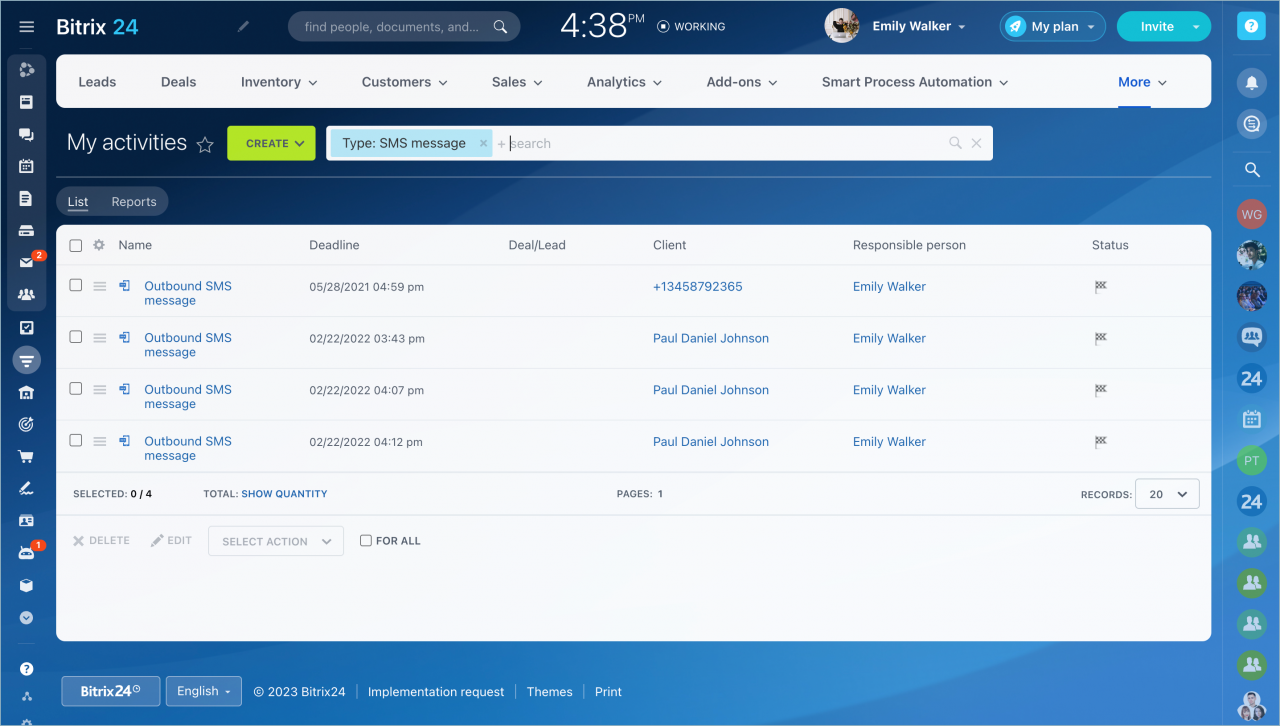Remove the Type: SMS message filter chip
The height and width of the screenshot is (726, 1280).
tap(483, 143)
